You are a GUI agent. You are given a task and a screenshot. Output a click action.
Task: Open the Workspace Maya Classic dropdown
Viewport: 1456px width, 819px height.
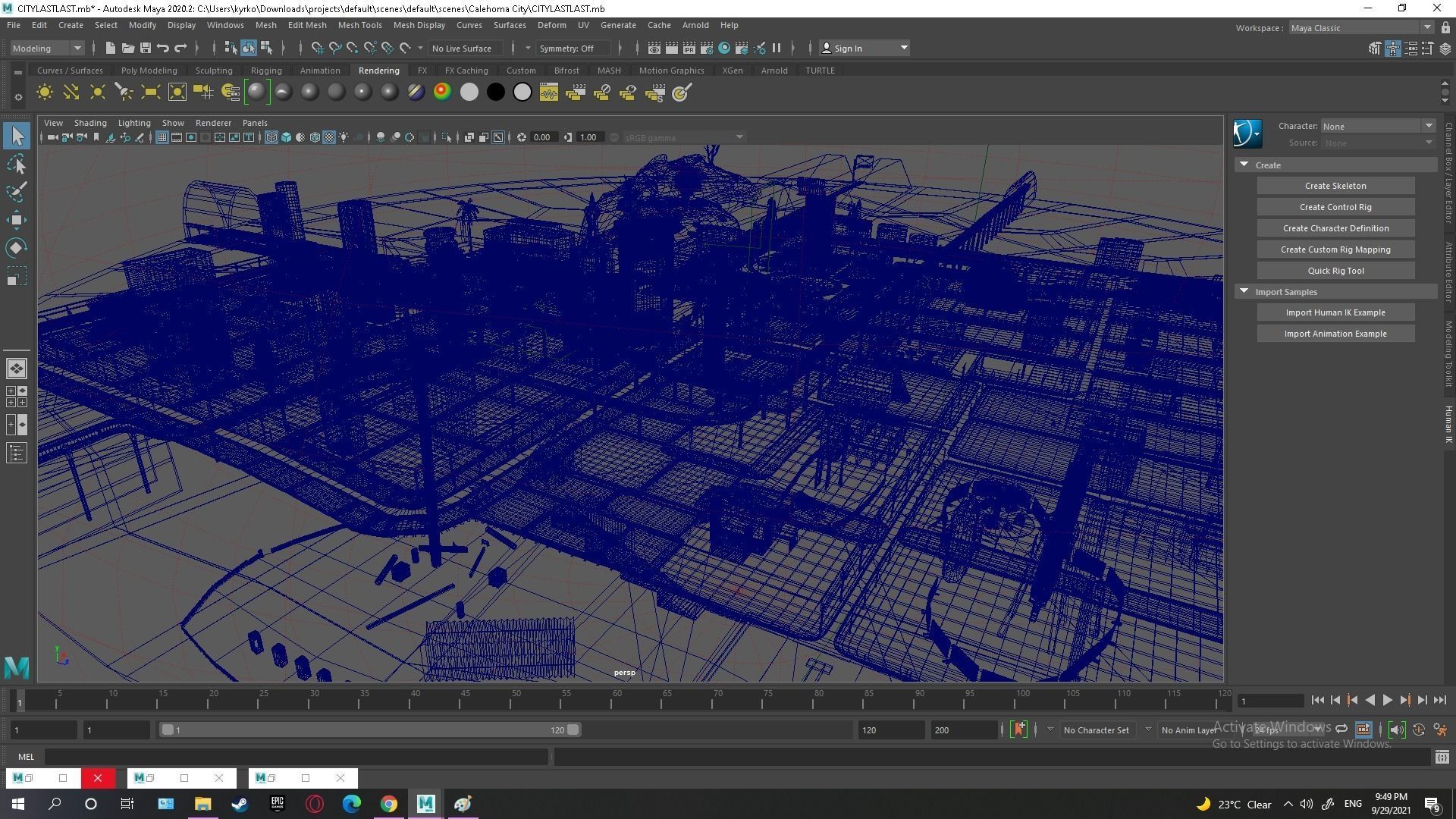pos(1360,28)
